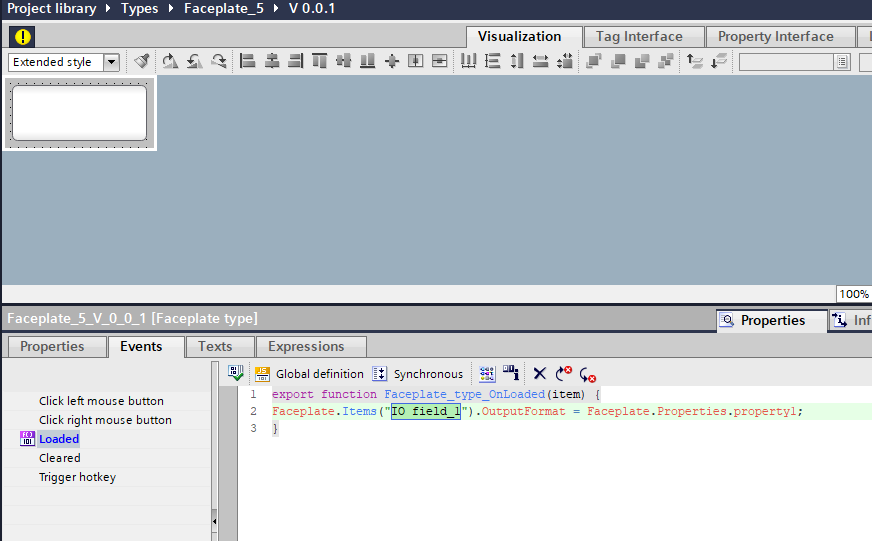The height and width of the screenshot is (541, 872).
Task: Toggle the Synchronous script mode
Action: tap(418, 374)
